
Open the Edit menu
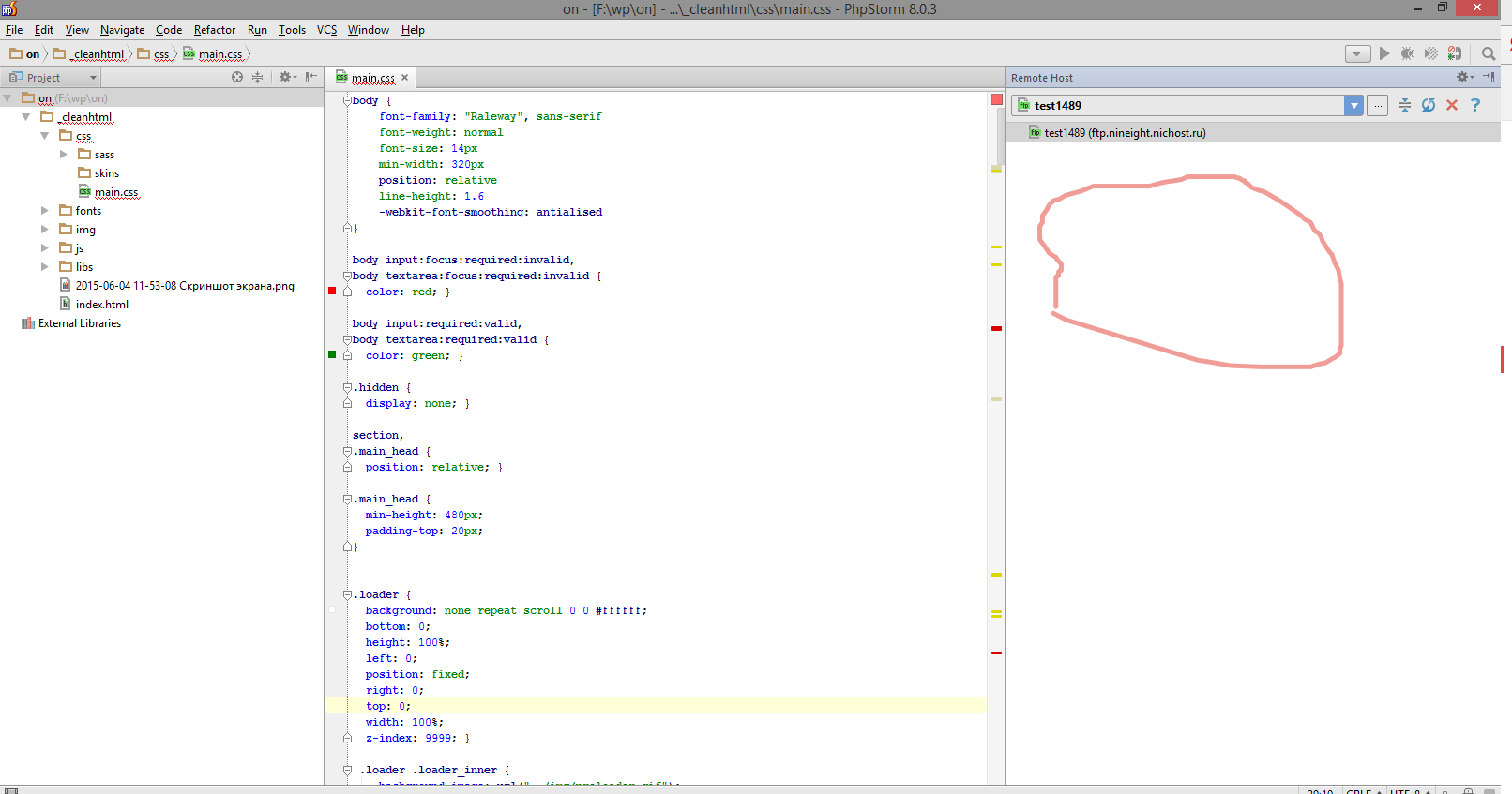(x=44, y=30)
